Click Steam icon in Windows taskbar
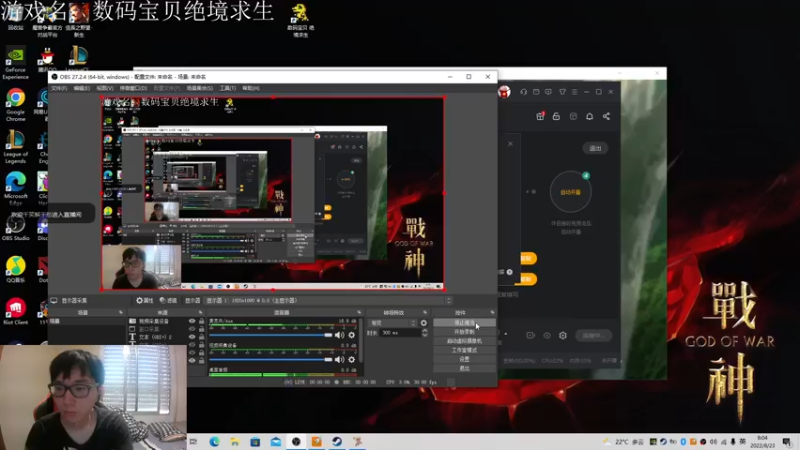 tap(337, 441)
